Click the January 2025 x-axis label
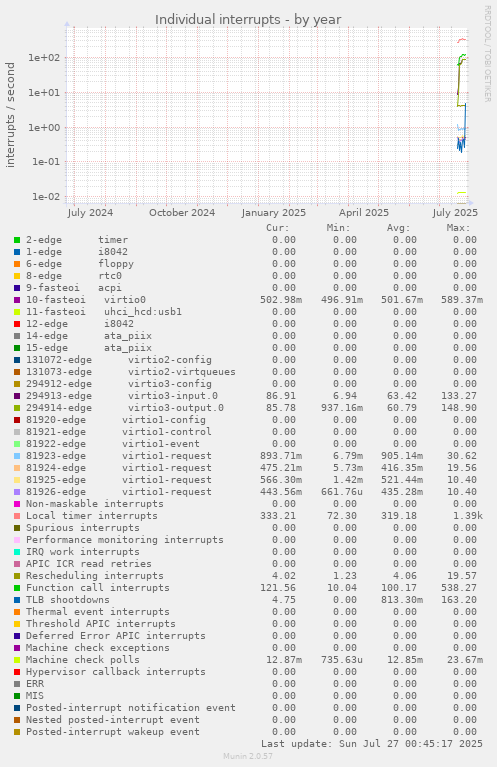Screen dimensions: 497x767 273,213
